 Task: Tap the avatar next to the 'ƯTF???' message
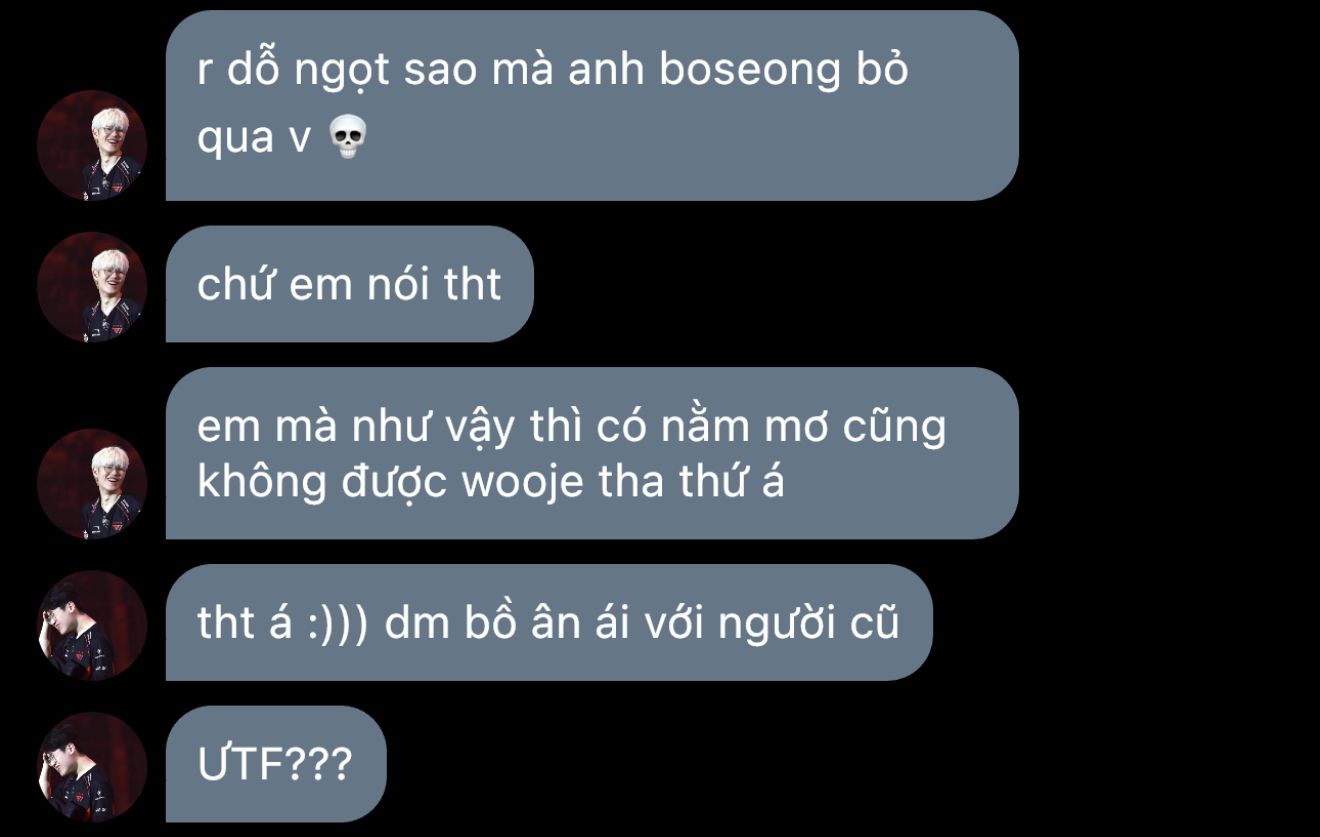coord(92,767)
